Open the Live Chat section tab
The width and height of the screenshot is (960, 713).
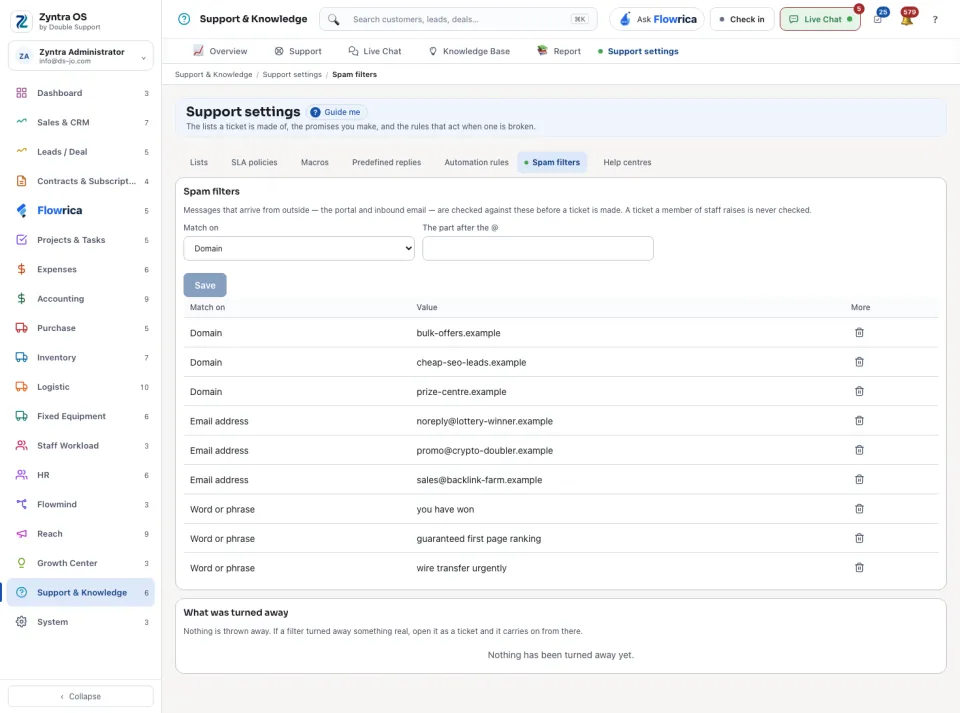(x=375, y=51)
